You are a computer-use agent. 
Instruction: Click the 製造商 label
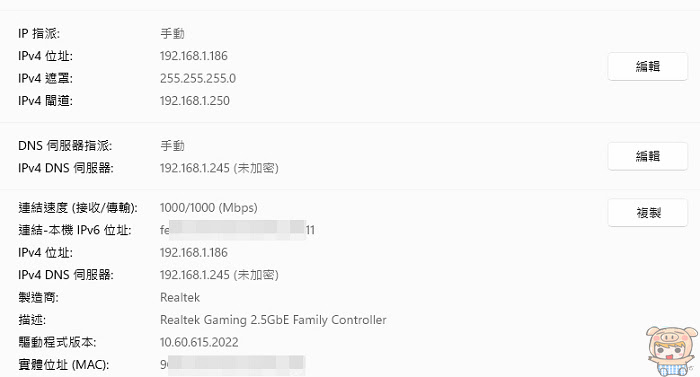[38, 297]
